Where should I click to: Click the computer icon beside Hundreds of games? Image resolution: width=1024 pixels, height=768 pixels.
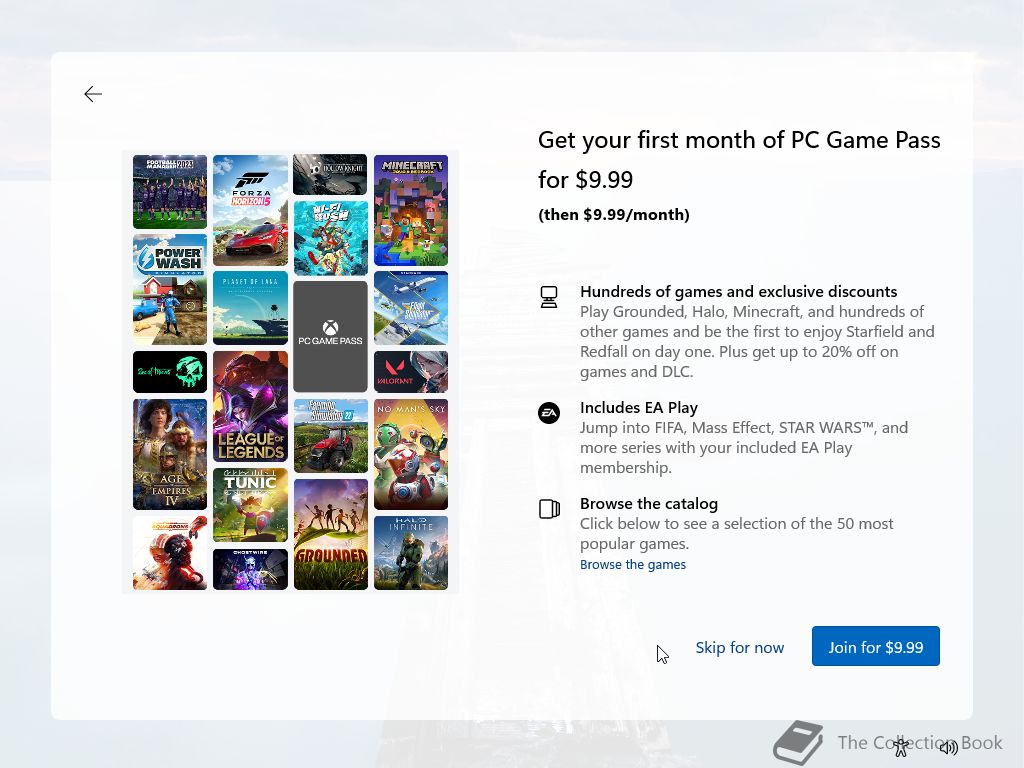(x=549, y=297)
